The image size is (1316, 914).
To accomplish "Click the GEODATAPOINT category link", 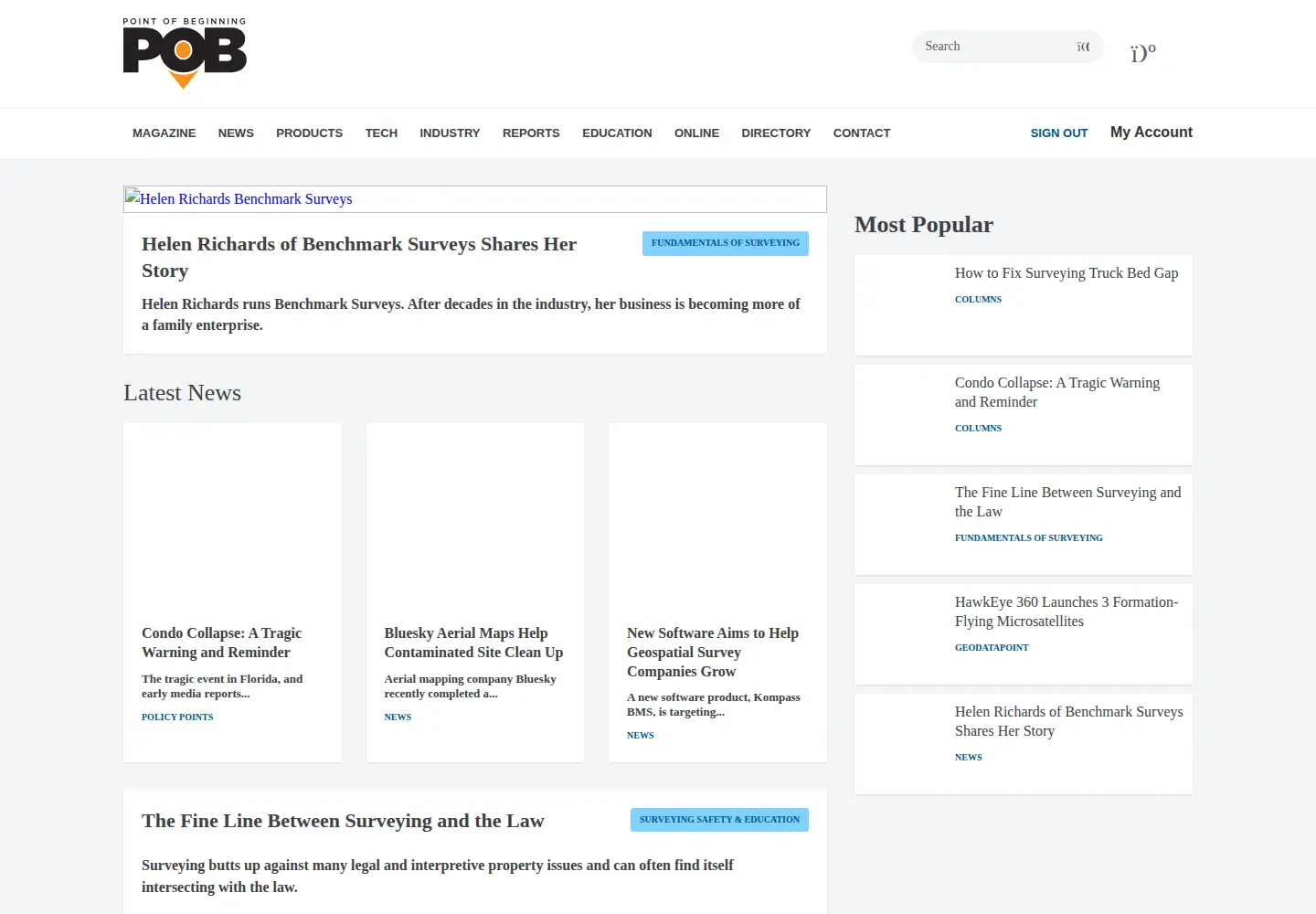I will click(x=992, y=648).
